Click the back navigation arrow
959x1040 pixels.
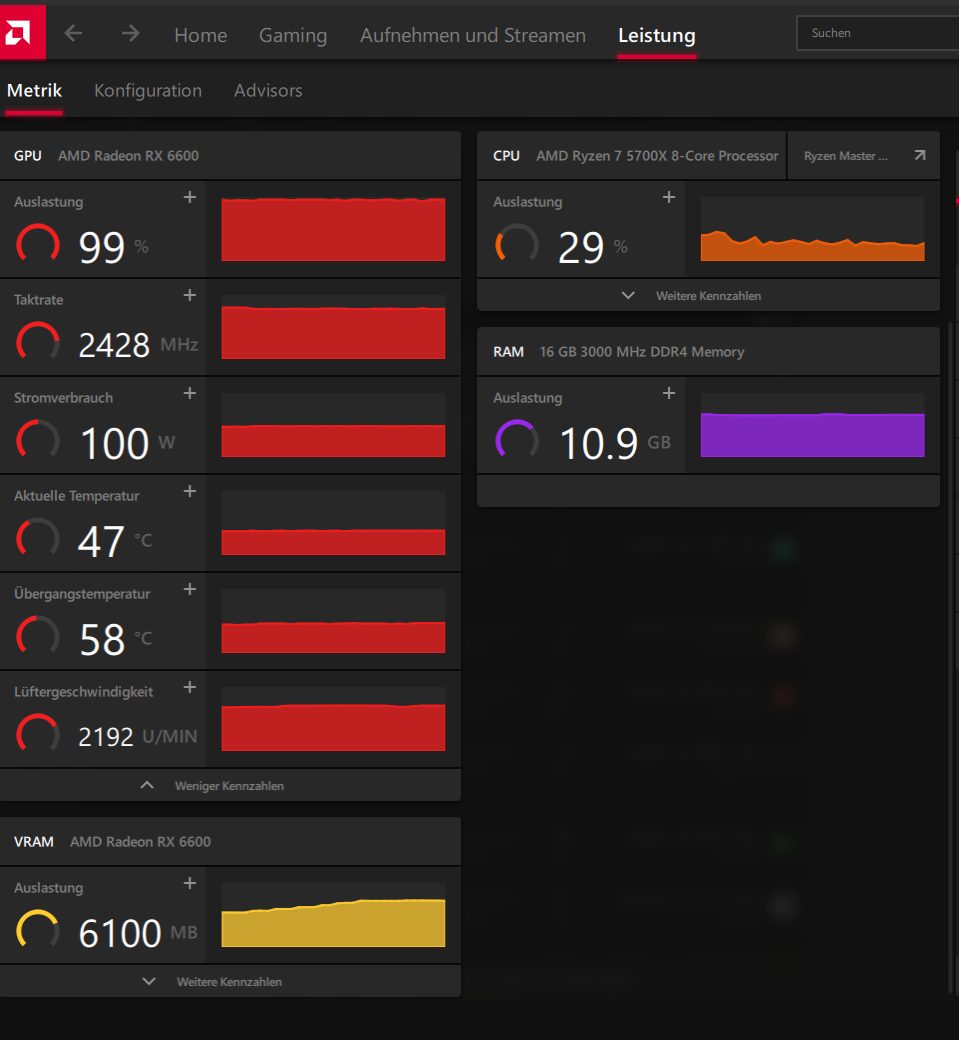click(x=72, y=33)
